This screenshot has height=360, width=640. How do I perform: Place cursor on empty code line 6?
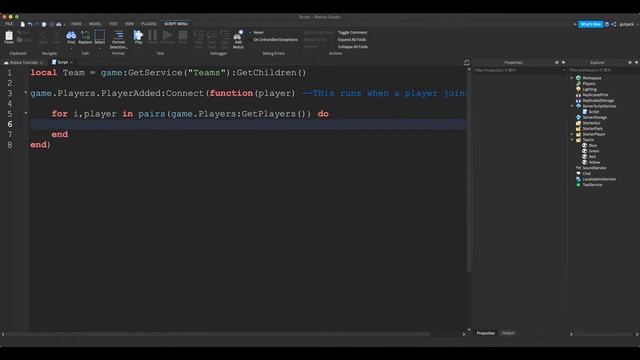tap(248, 124)
